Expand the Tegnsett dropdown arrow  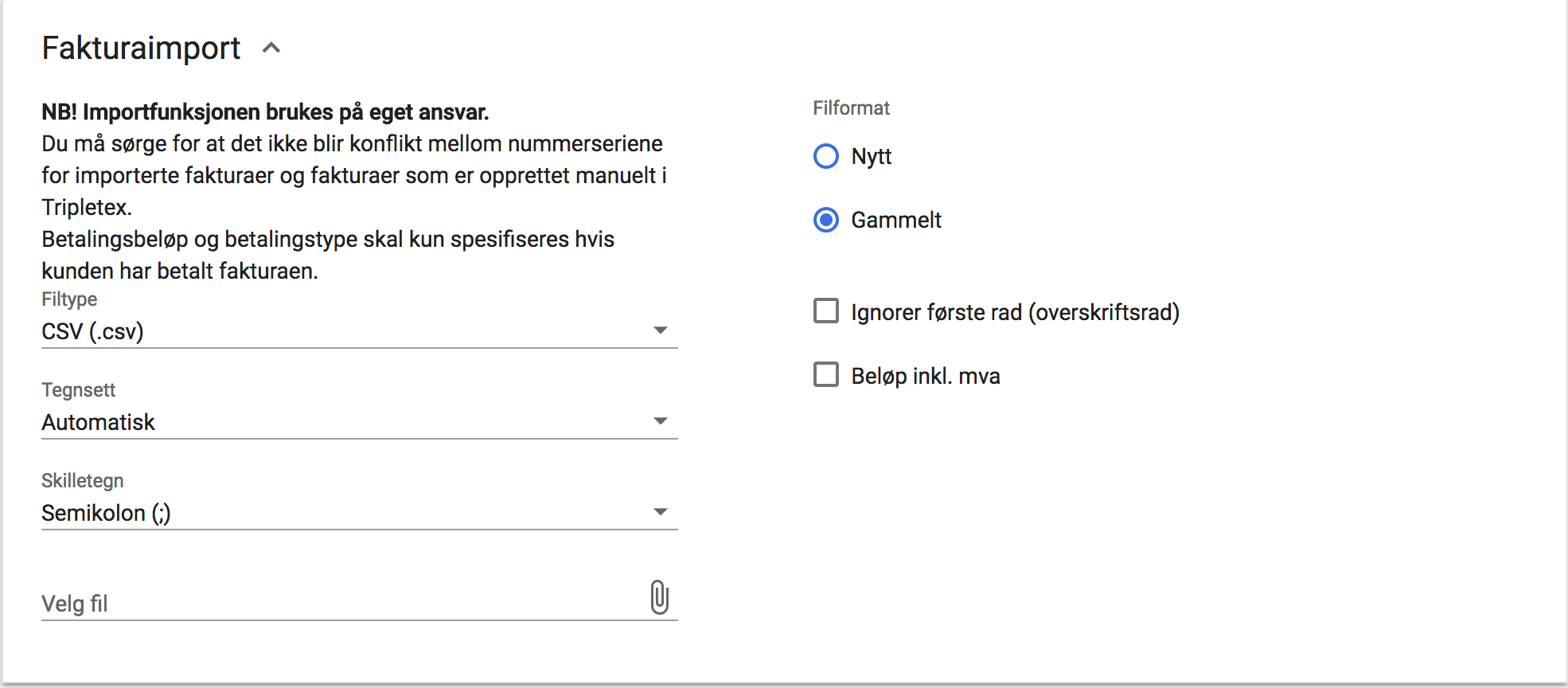click(x=660, y=421)
